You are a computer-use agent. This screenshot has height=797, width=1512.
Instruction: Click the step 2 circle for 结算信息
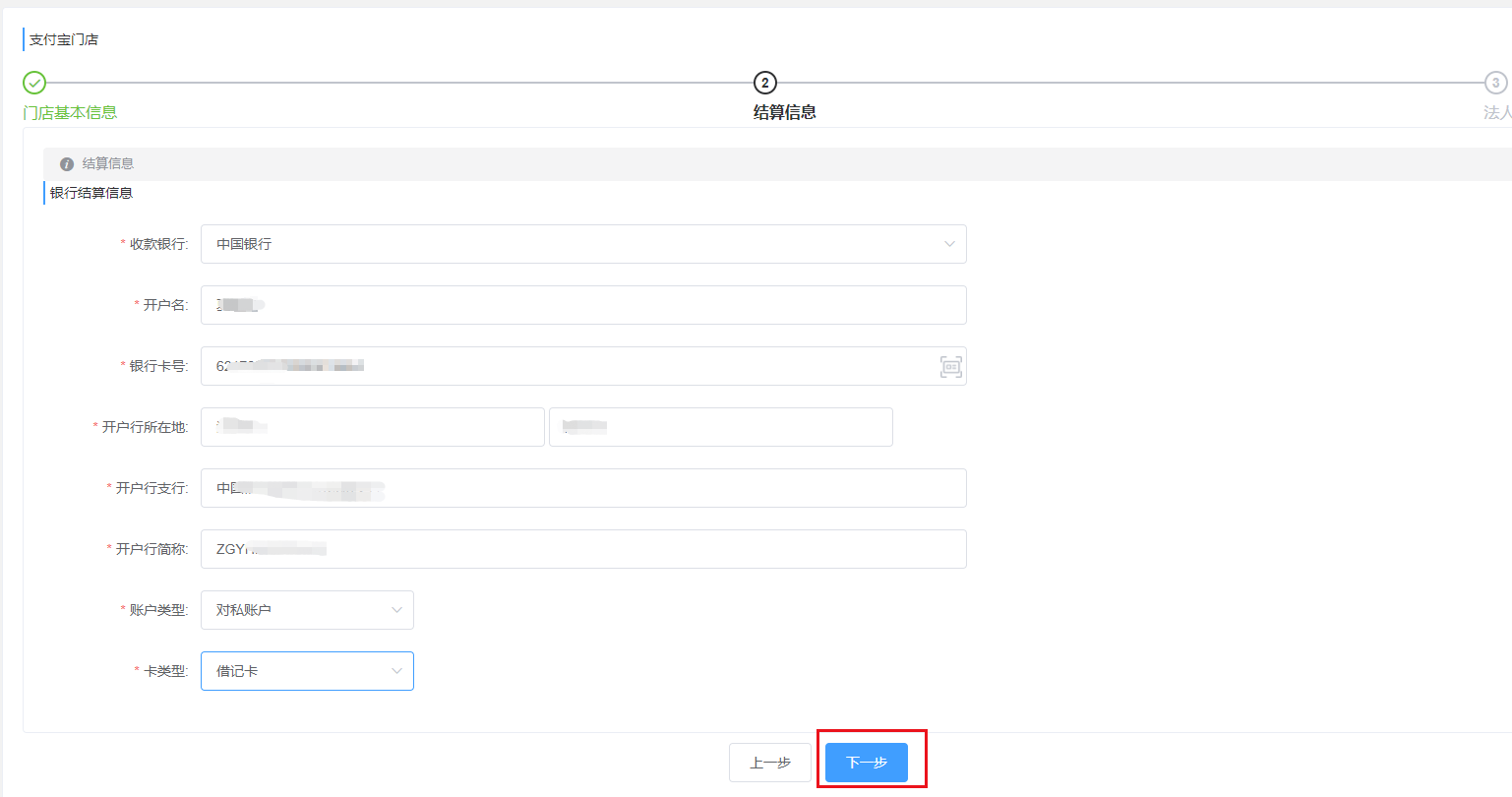click(764, 83)
